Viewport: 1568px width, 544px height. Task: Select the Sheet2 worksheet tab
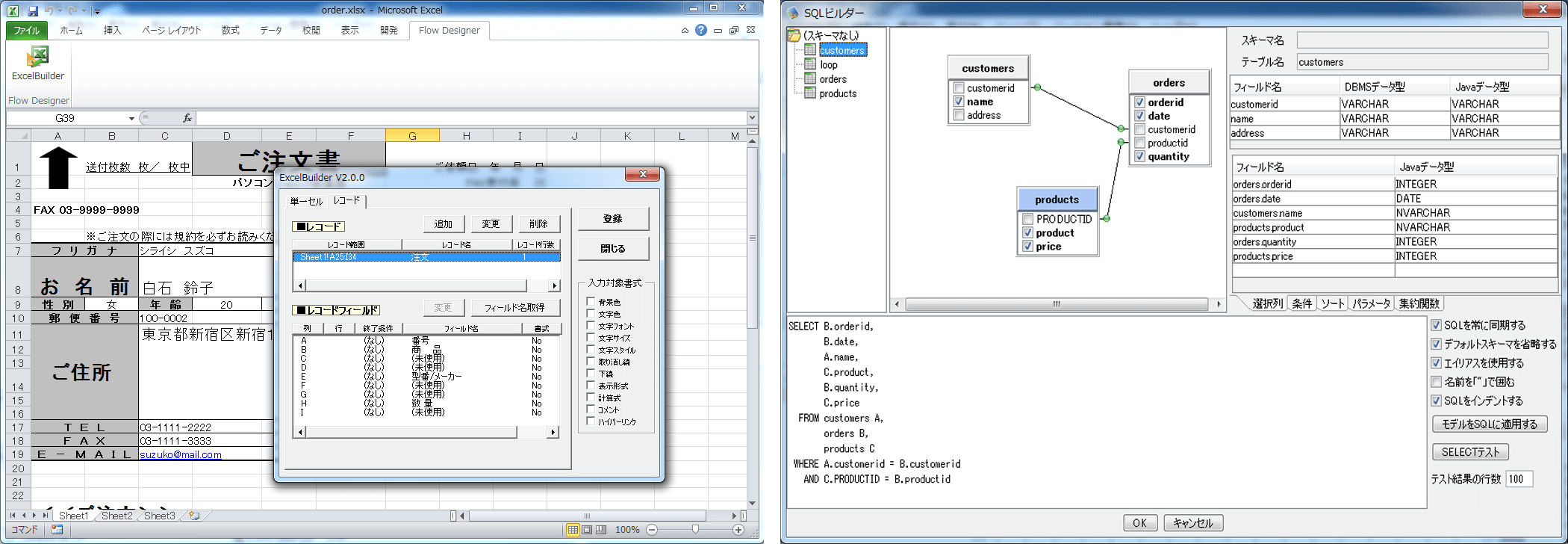tap(116, 516)
